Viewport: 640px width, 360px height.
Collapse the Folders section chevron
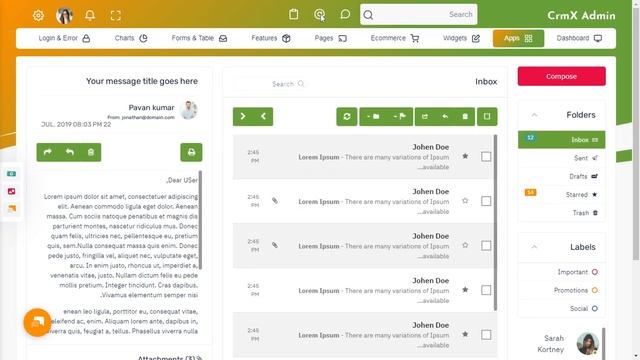point(534,115)
